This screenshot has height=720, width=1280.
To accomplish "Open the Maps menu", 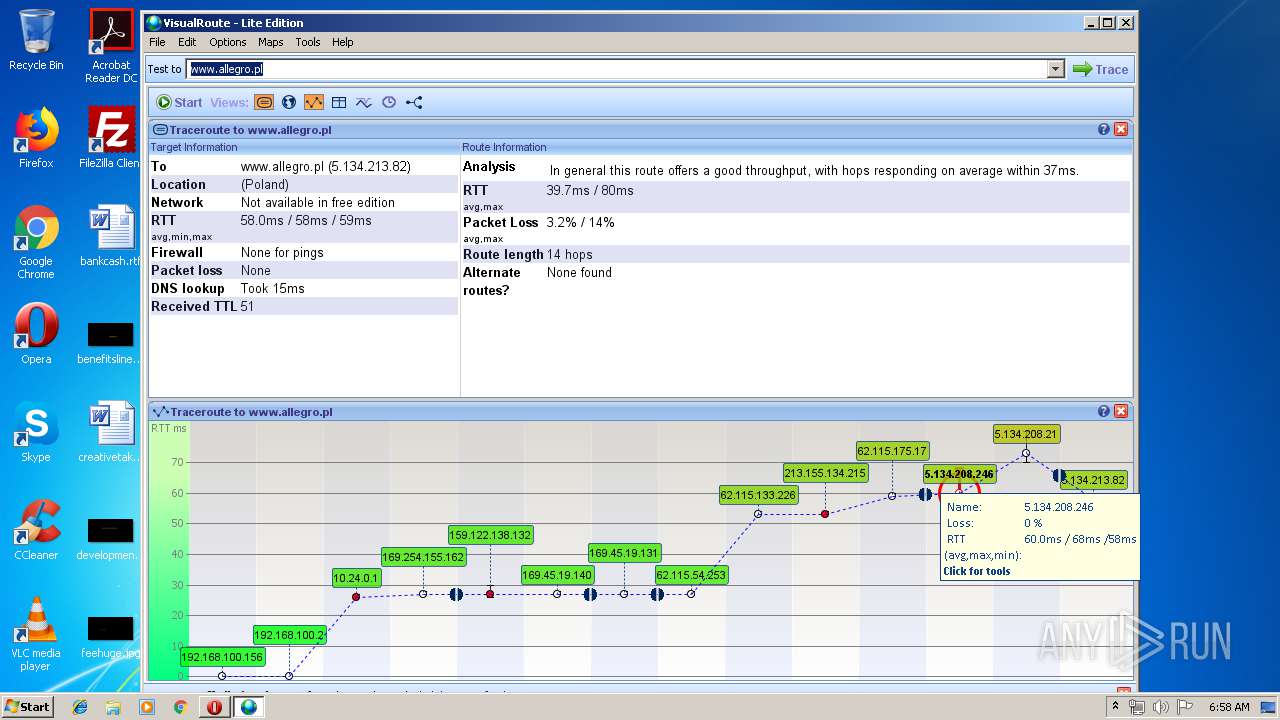I will 271,42.
